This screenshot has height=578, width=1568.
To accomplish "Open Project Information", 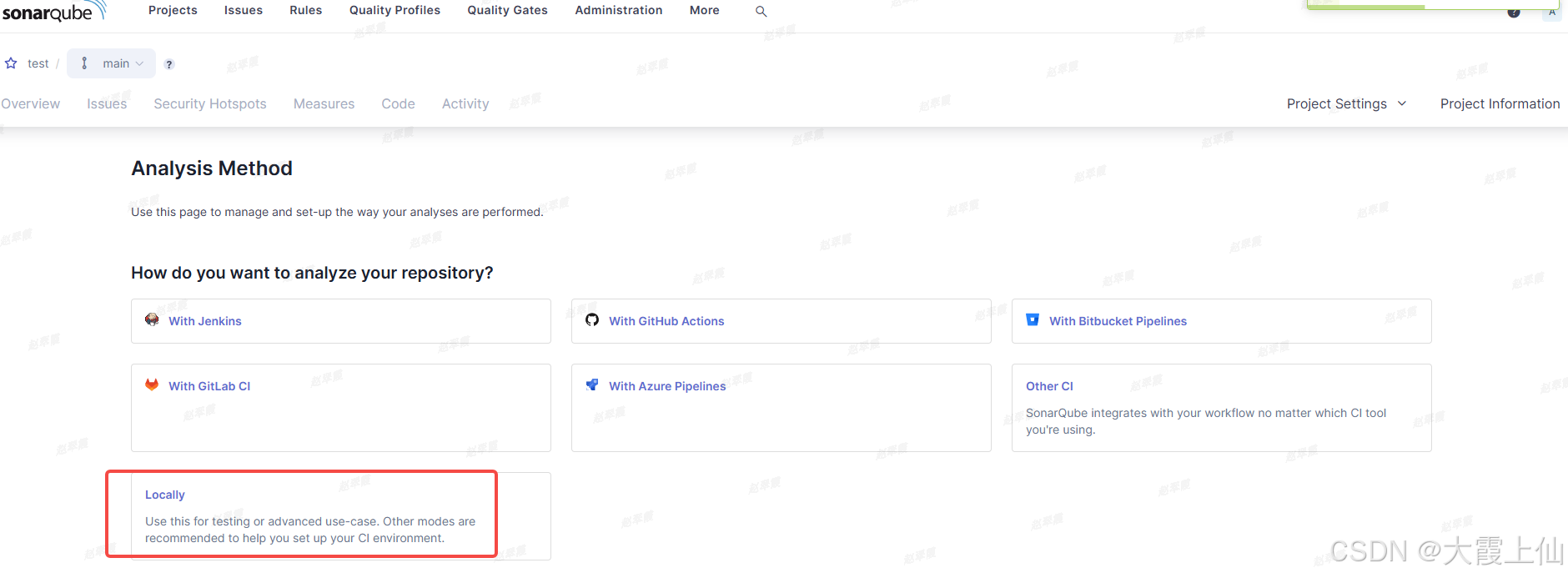I will (x=1500, y=103).
